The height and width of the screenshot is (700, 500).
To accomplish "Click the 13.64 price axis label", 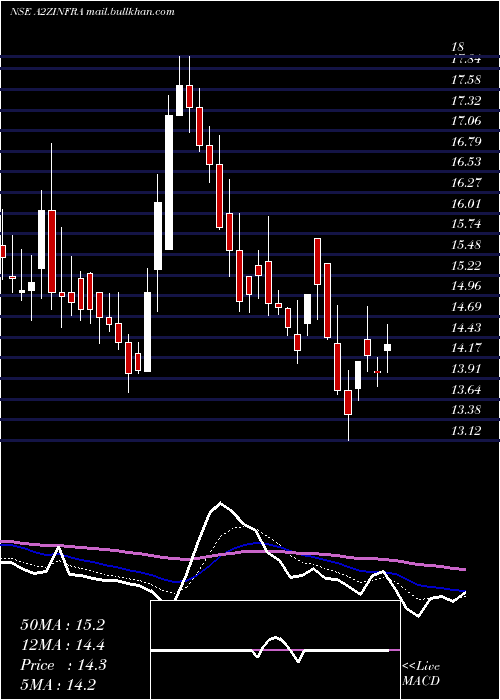I will pyautogui.click(x=466, y=390).
